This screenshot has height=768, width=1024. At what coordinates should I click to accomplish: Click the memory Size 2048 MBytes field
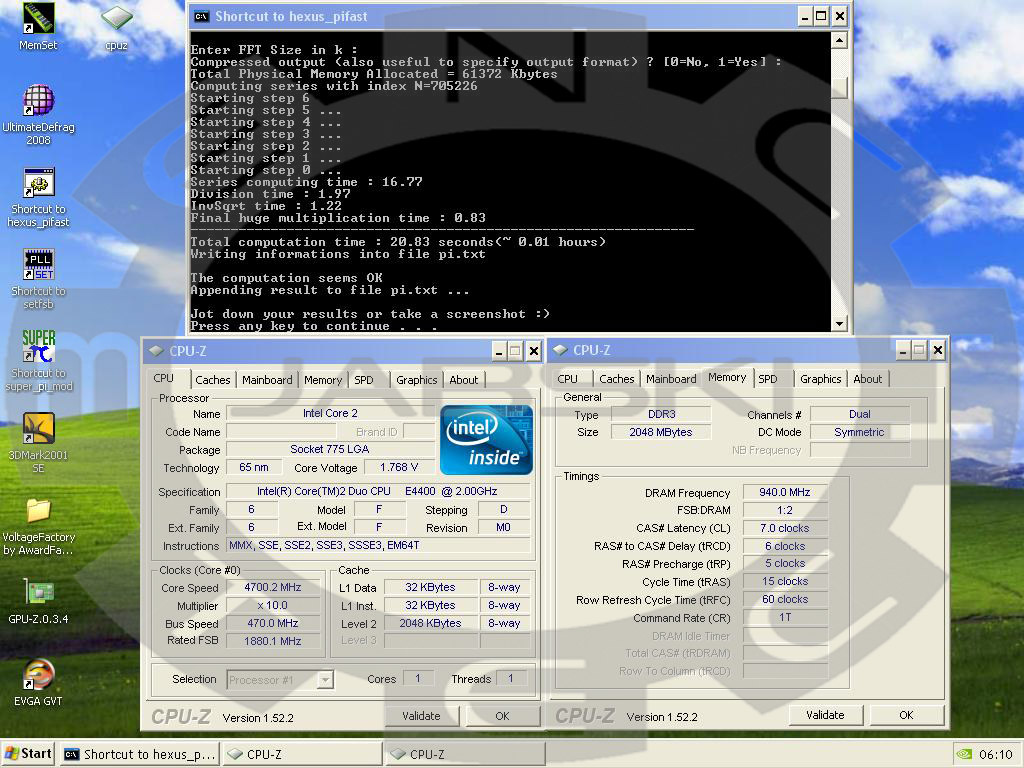661,432
